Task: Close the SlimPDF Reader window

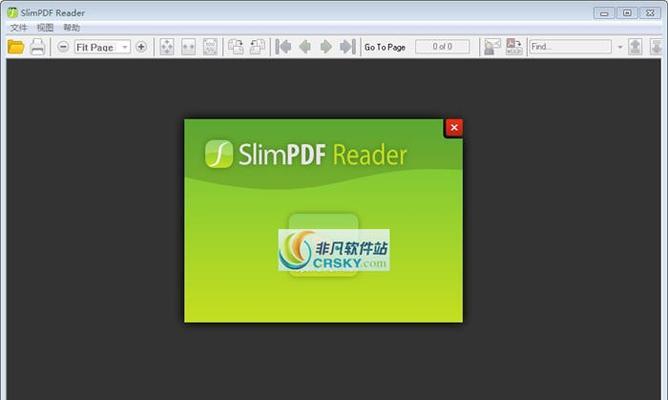Action: pyautogui.click(x=650, y=13)
